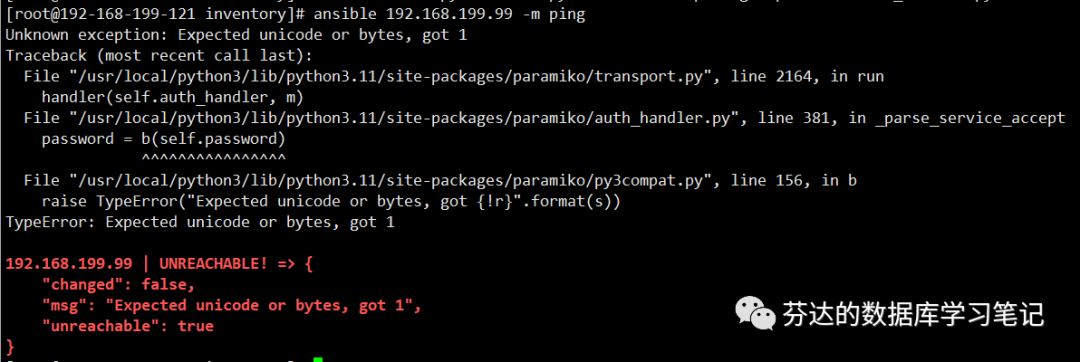Click the watermark text 芬达的数据库学习笔记
1080x362 pixels.
pyautogui.click(x=913, y=315)
